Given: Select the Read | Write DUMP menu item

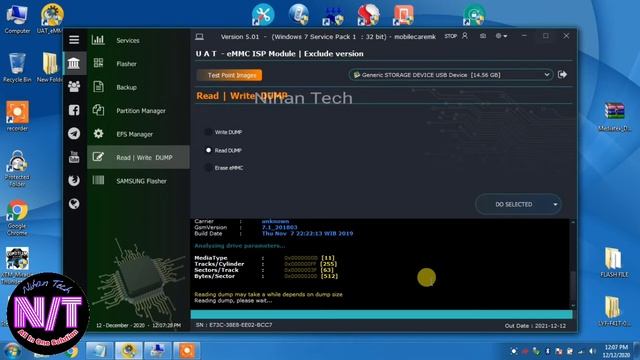Looking at the screenshot, I should coord(138,157).
